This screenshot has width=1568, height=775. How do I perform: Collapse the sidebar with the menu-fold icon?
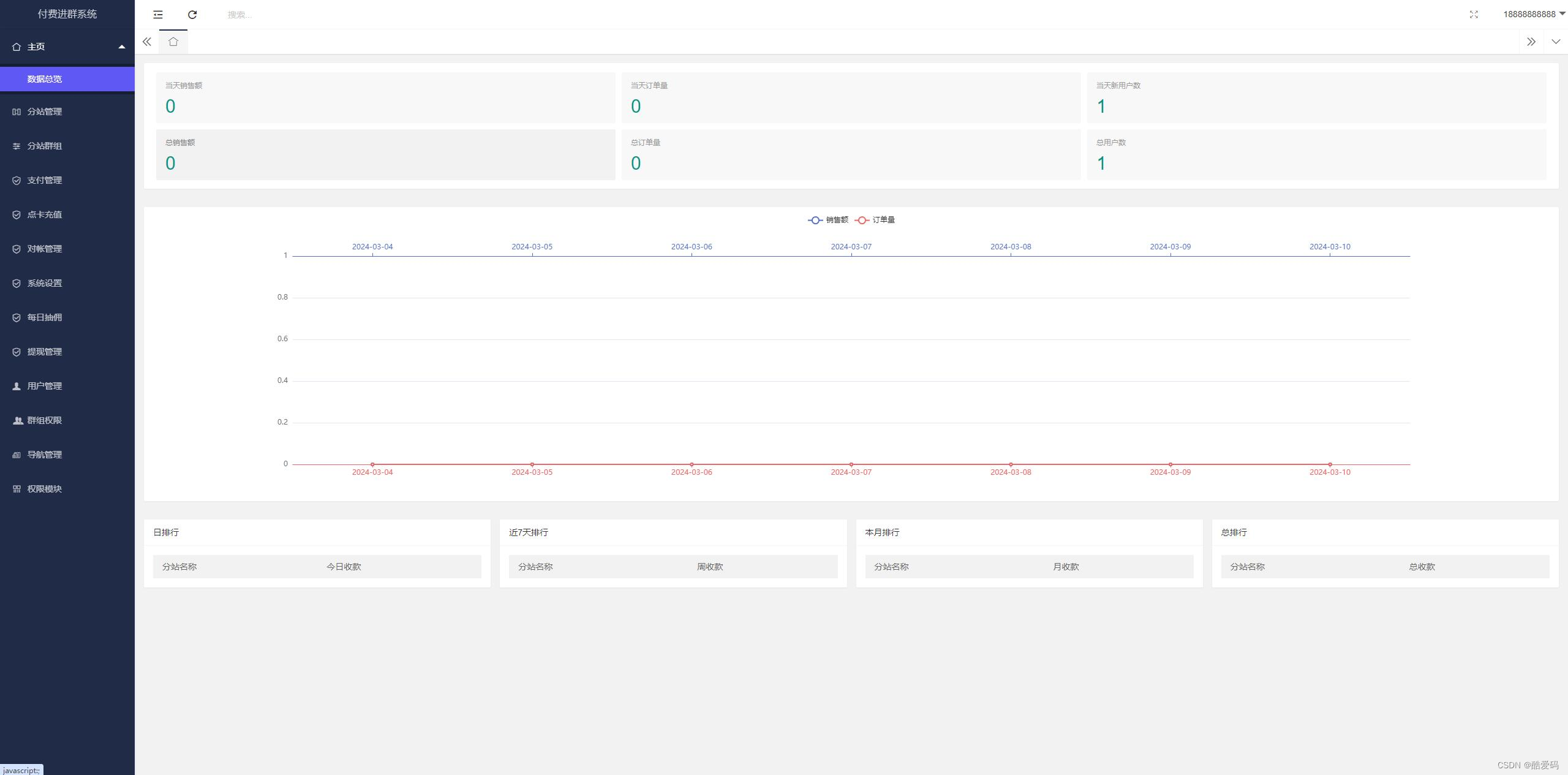tap(158, 15)
